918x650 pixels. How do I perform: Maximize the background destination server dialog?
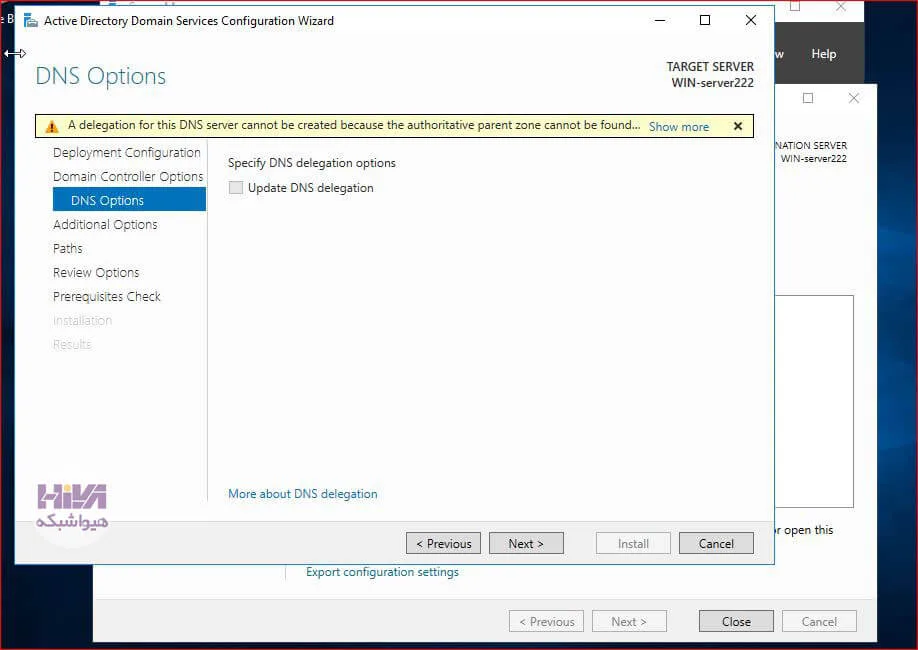click(x=808, y=98)
